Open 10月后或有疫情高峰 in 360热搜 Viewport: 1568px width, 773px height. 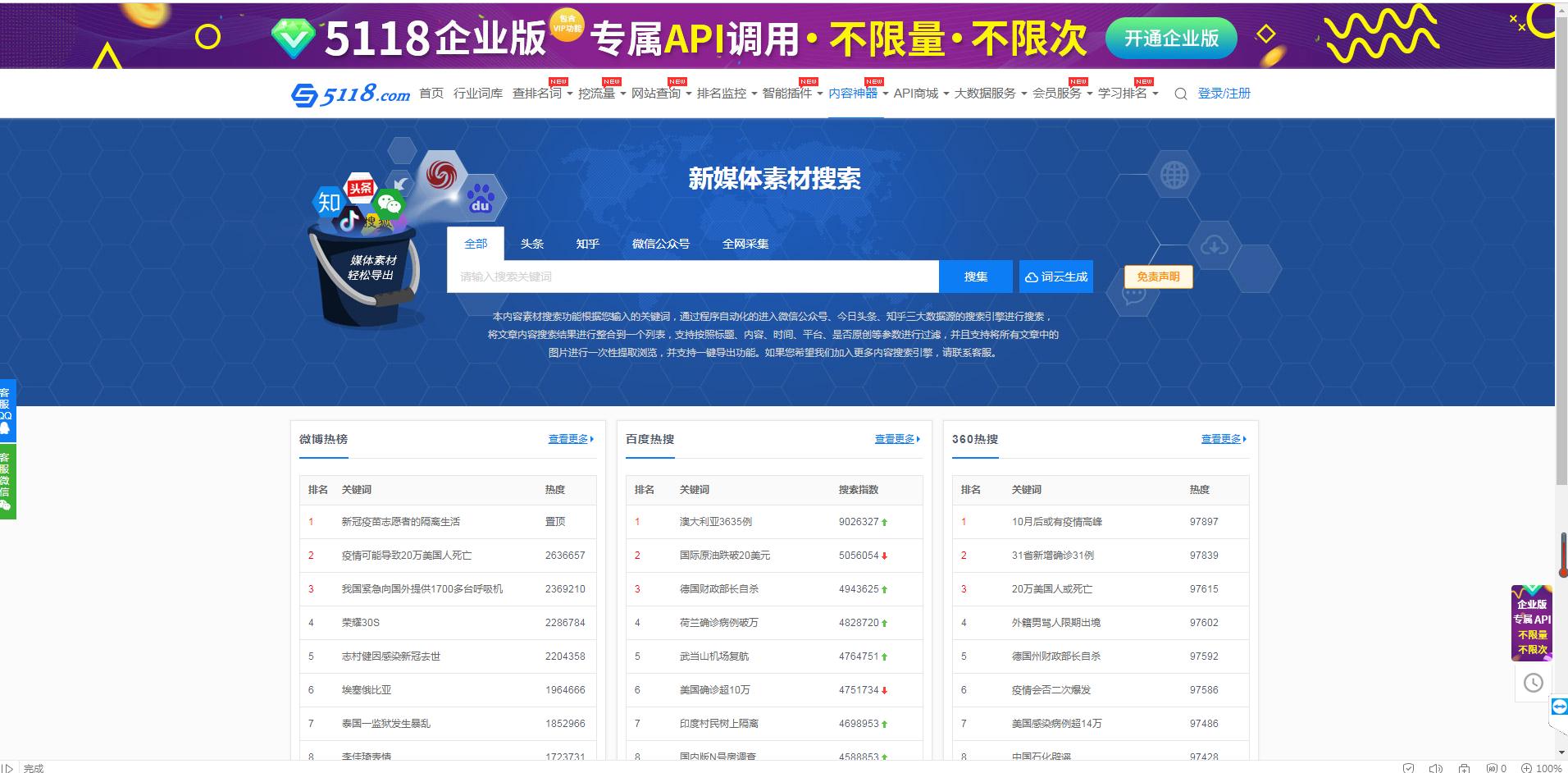1057,522
